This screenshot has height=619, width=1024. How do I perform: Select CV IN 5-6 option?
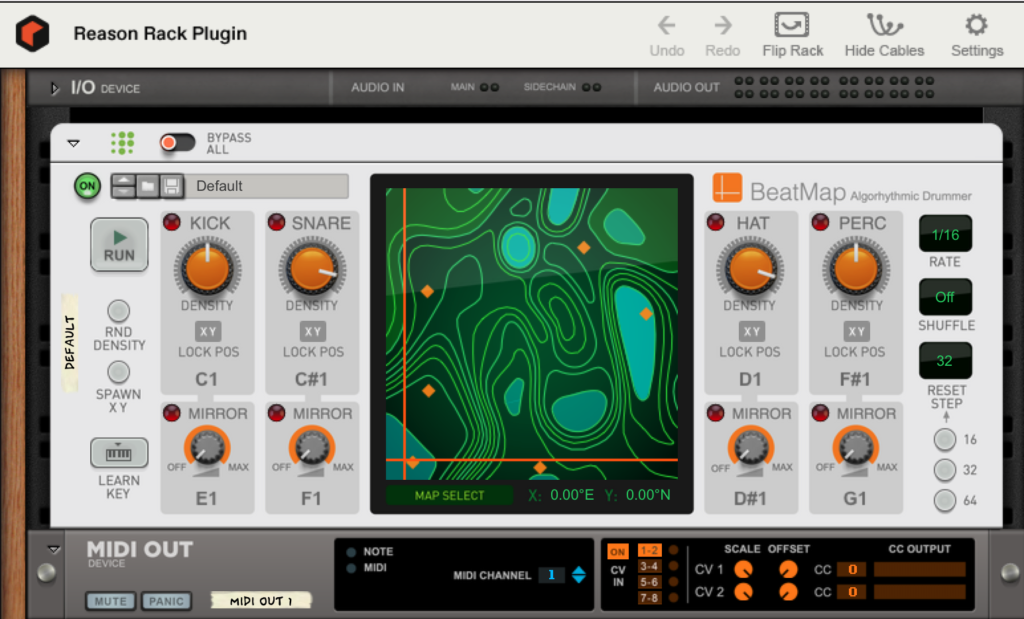click(x=650, y=582)
